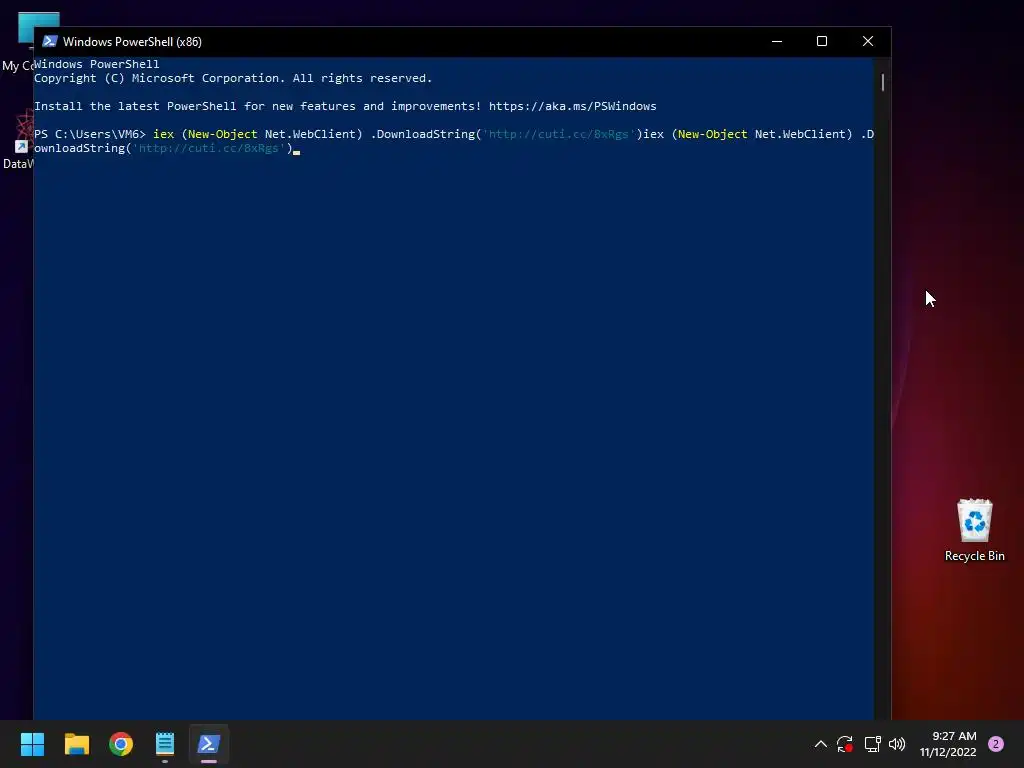
Task: Open the clock showing 9:27 AM
Action: [x=948, y=744]
